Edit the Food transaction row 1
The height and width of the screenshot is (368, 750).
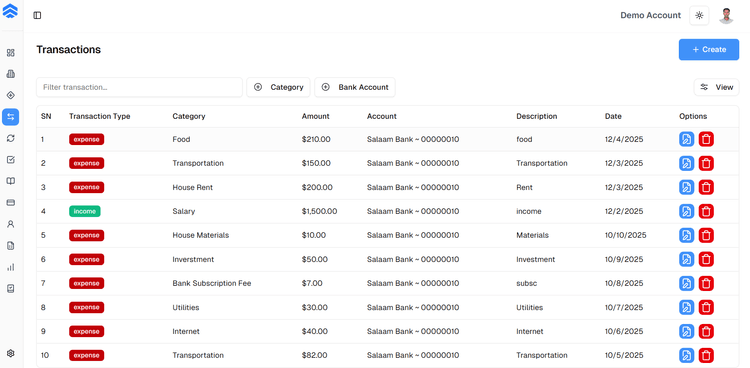[687, 139]
